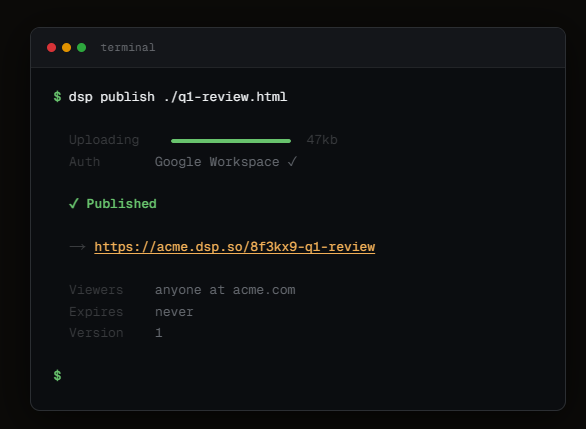The width and height of the screenshot is (586, 429).
Task: Click the Google Workspace auth text
Action: [217, 162]
